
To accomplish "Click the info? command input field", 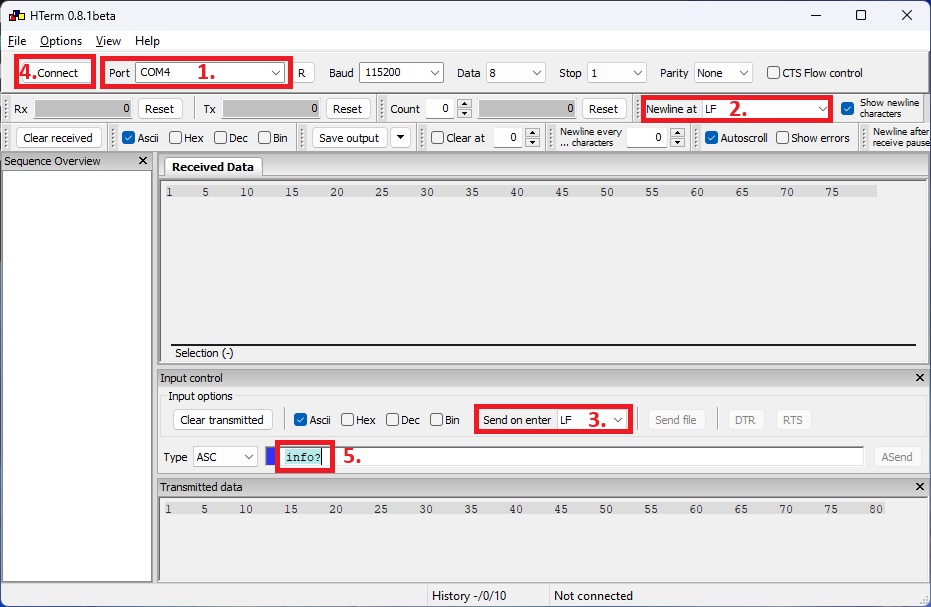I will [x=570, y=457].
